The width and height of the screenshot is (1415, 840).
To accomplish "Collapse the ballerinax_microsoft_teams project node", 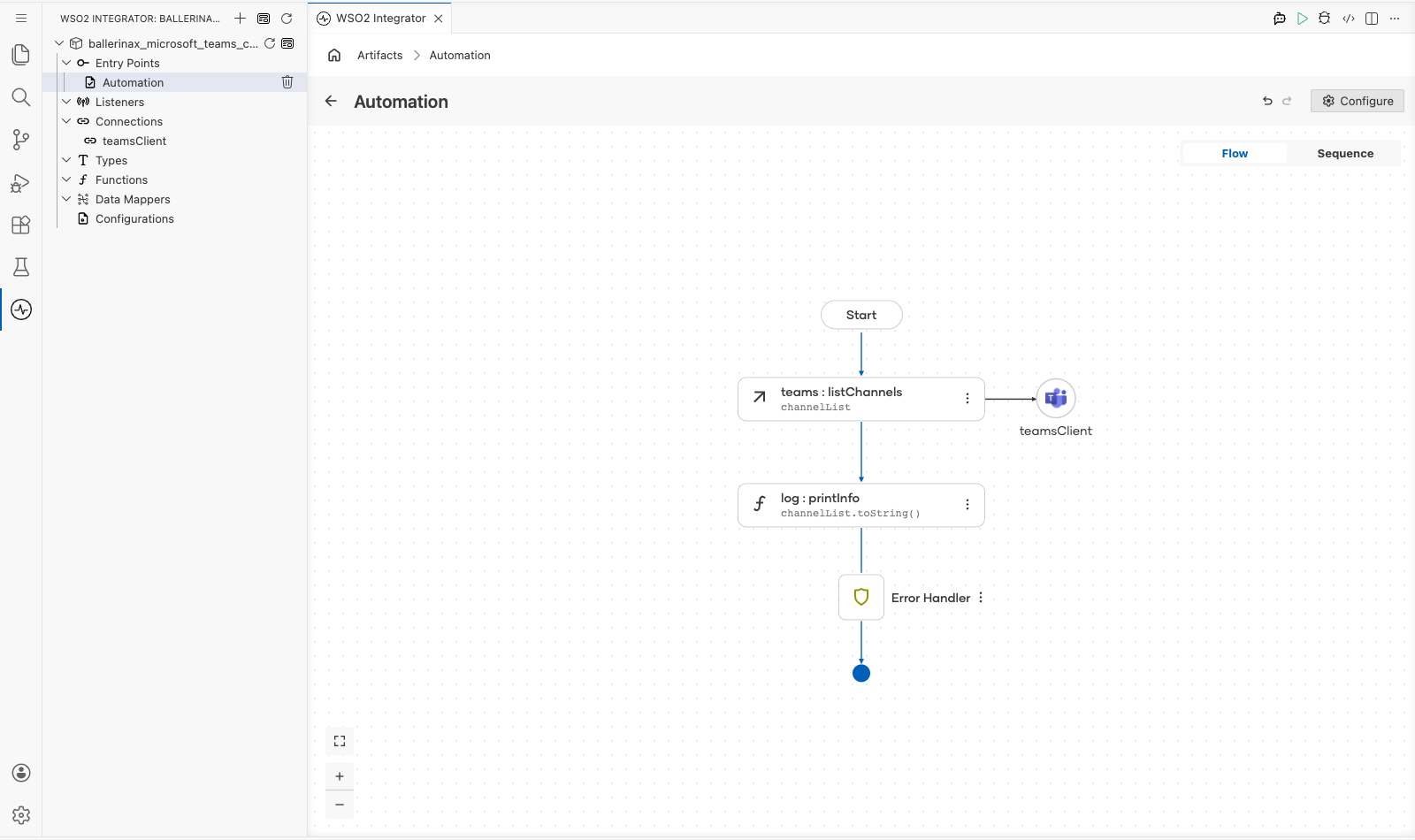I will pyautogui.click(x=59, y=43).
